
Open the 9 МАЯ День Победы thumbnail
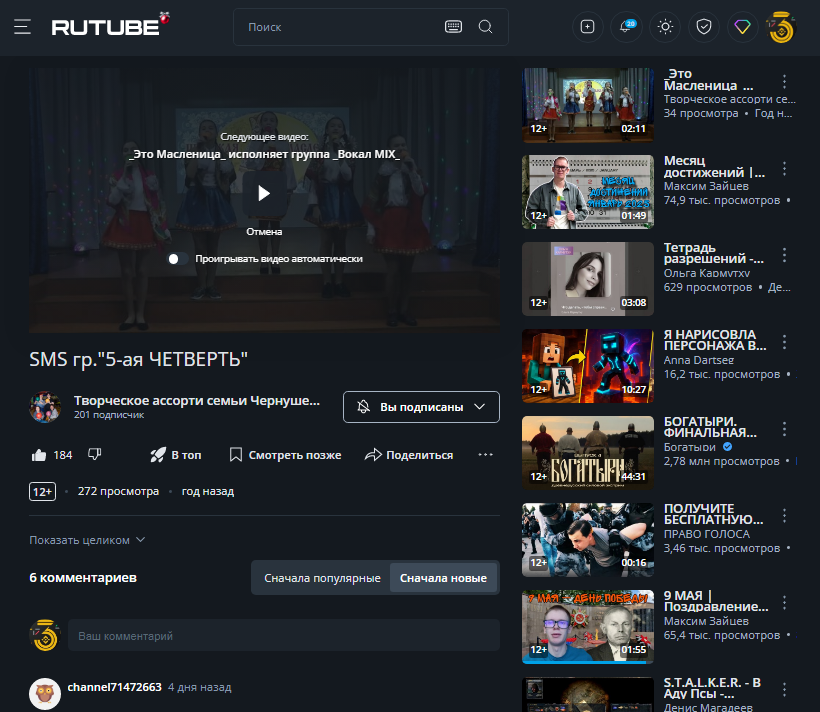point(588,627)
